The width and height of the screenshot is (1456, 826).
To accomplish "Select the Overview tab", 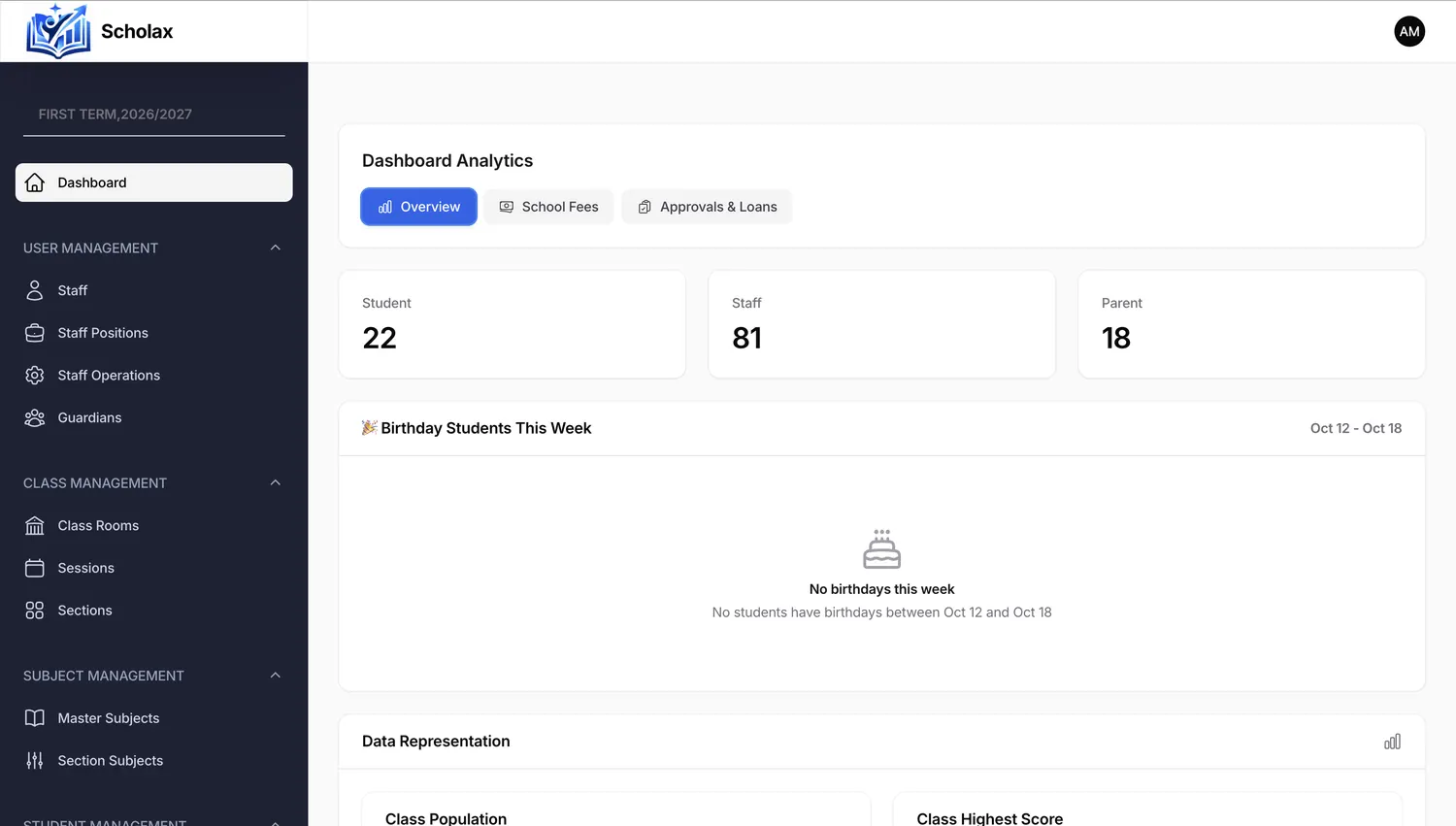I will point(418,207).
